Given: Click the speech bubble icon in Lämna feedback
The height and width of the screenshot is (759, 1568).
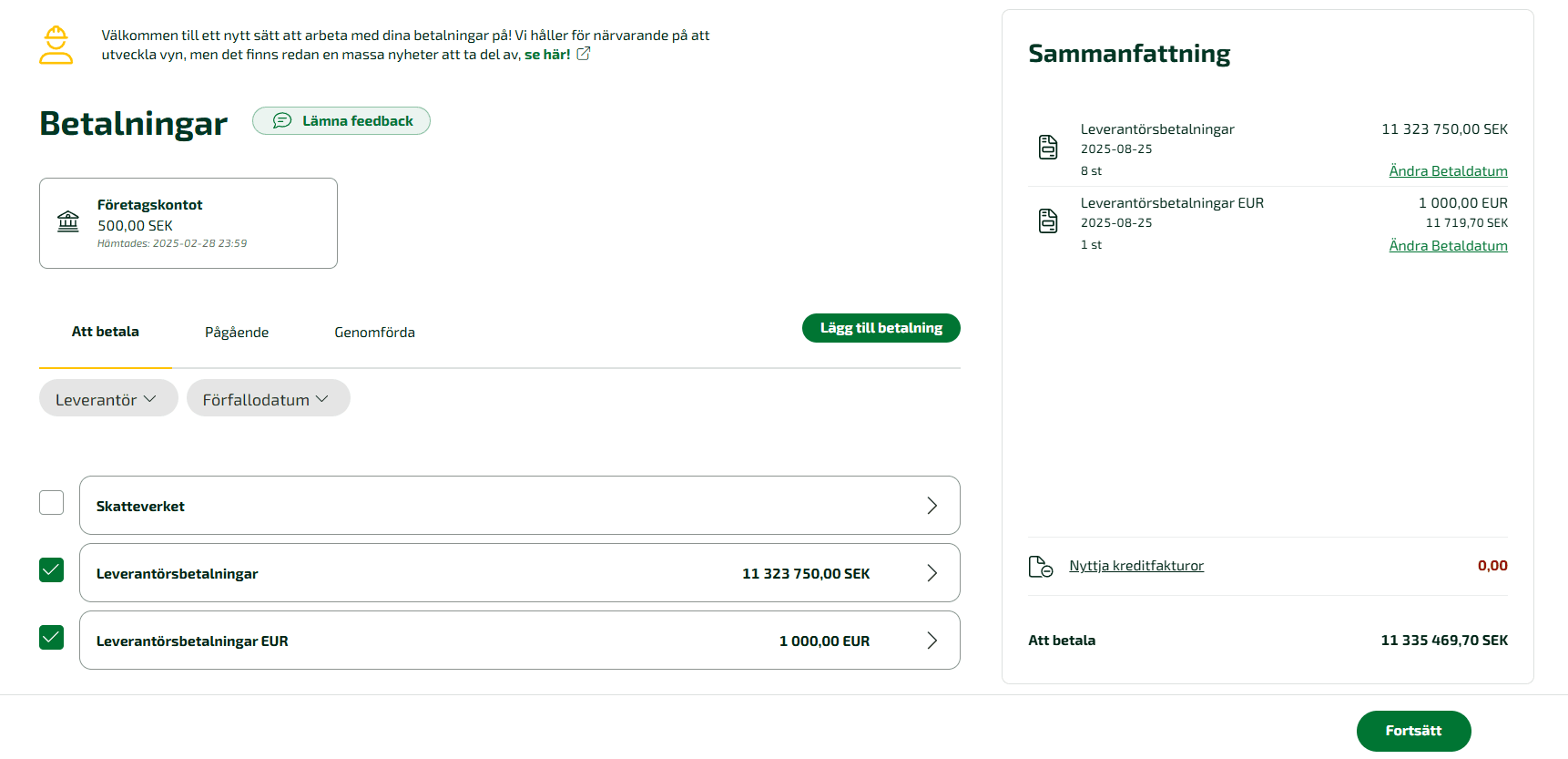Looking at the screenshot, I should coord(282,120).
